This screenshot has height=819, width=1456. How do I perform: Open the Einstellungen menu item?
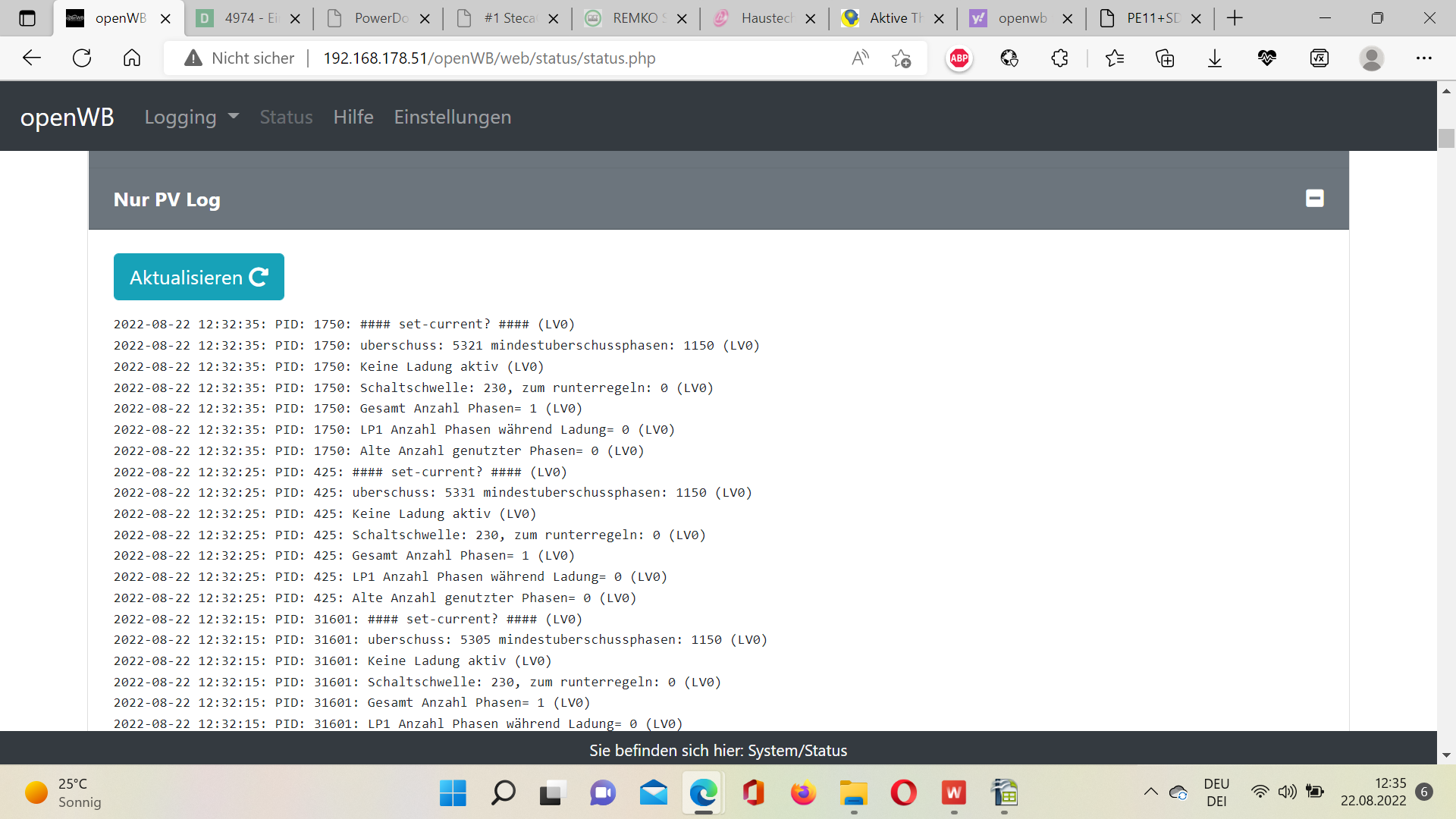pyautogui.click(x=452, y=117)
